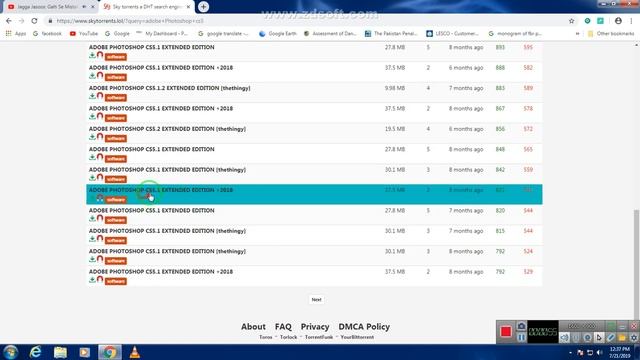Viewport: 640px width, 360px height.
Task: Click the magnet icon in the 883-seeder CS5.1.2 row
Action: pyautogui.click(x=100, y=96)
